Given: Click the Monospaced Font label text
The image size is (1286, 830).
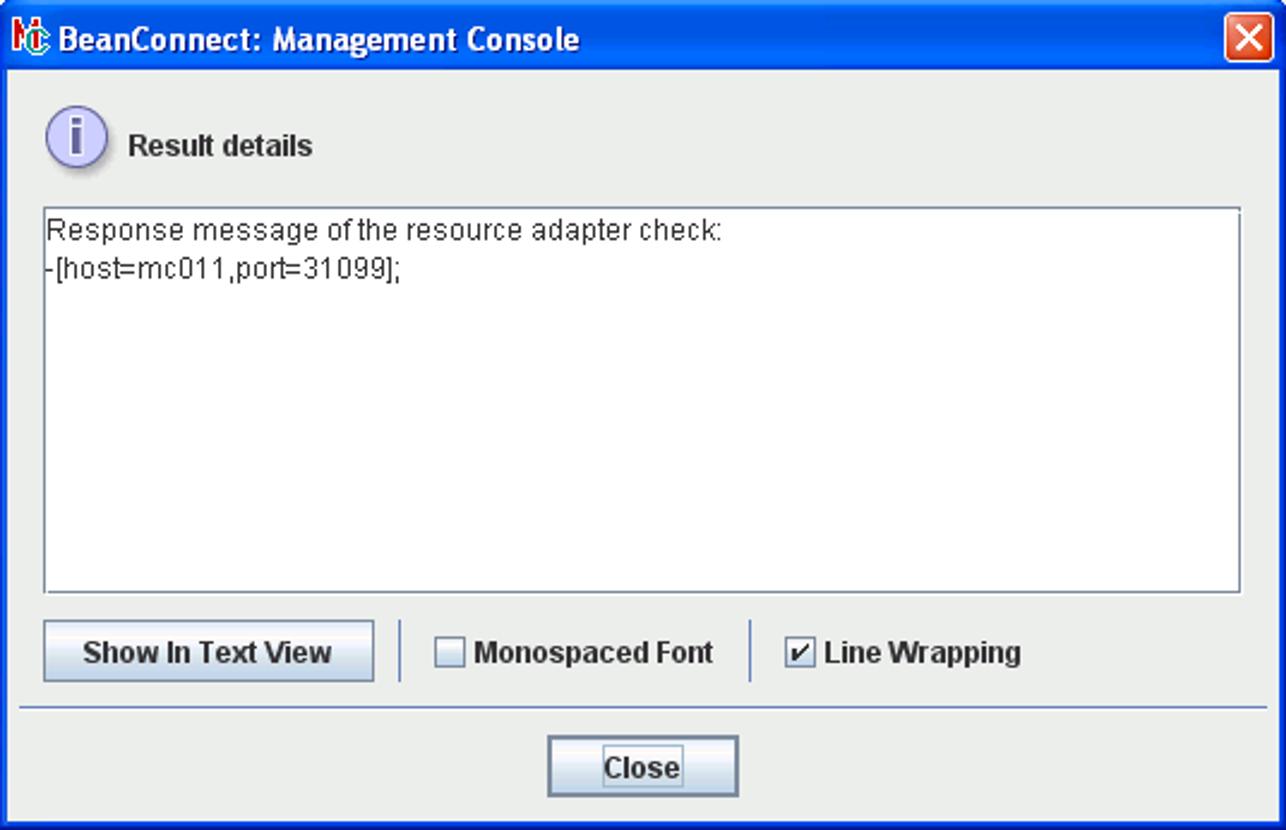Looking at the screenshot, I should 593,653.
